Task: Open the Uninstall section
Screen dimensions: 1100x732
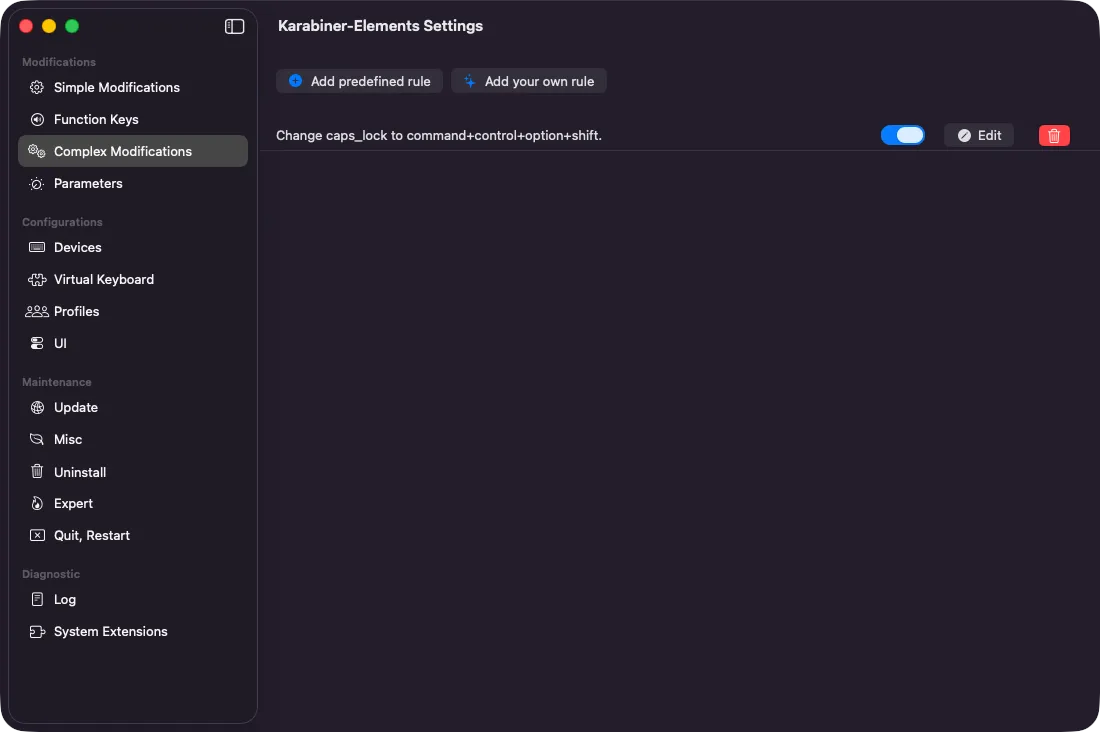Action: [x=82, y=471]
